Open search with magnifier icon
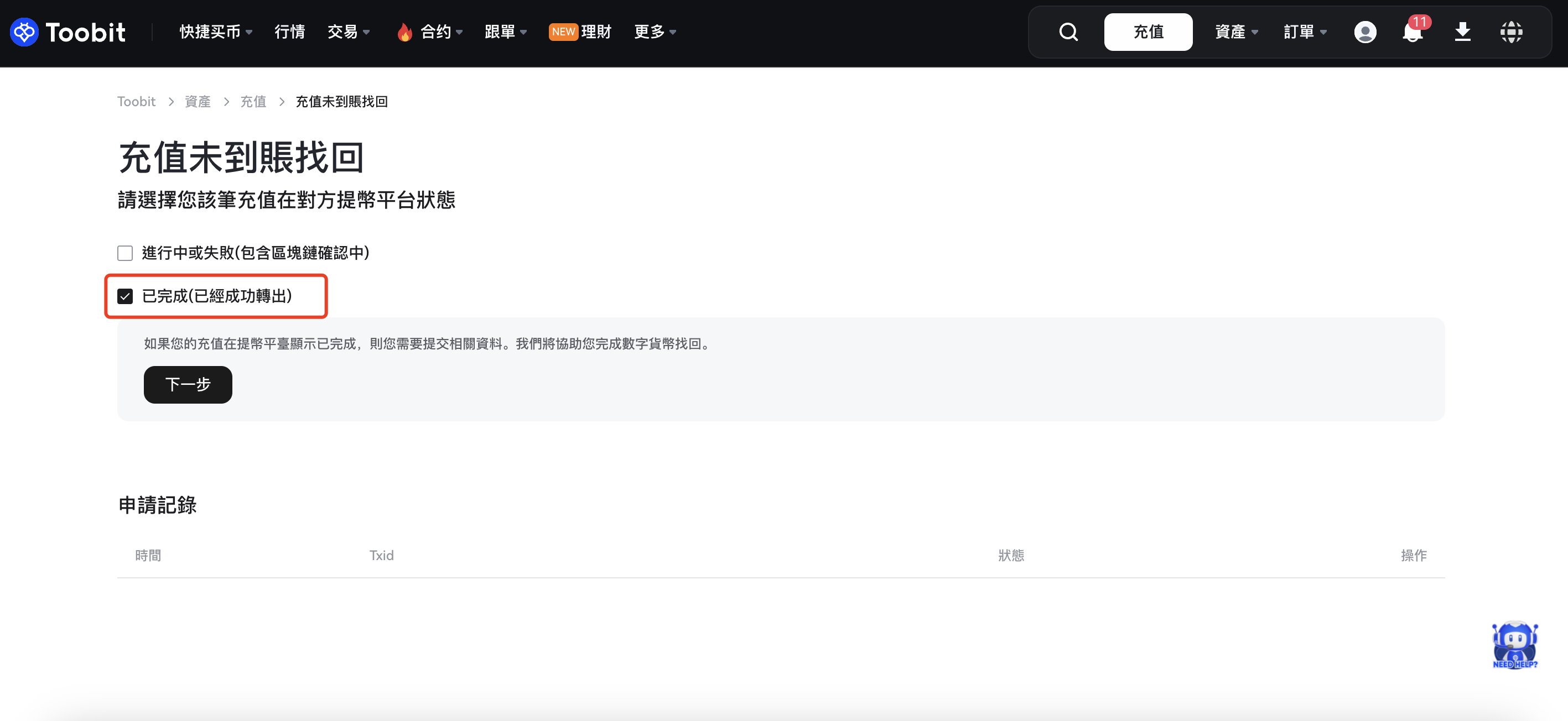Image resolution: width=1568 pixels, height=721 pixels. pos(1068,32)
